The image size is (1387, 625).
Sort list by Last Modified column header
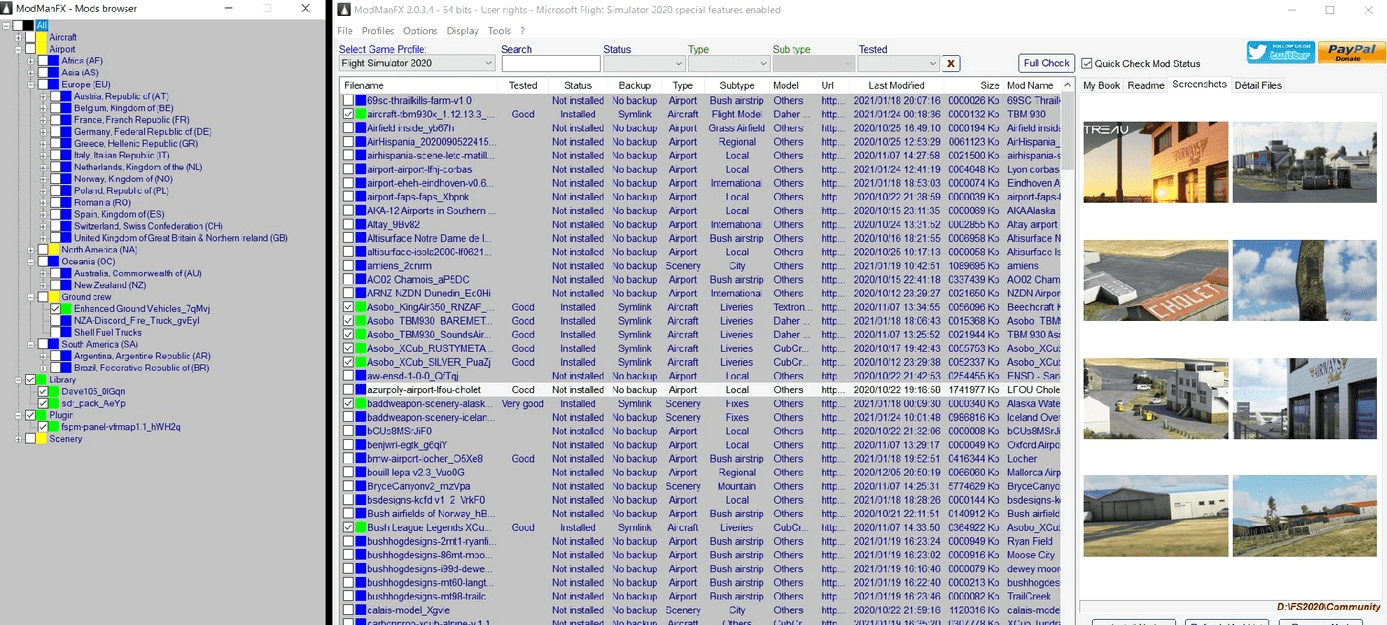(896, 86)
